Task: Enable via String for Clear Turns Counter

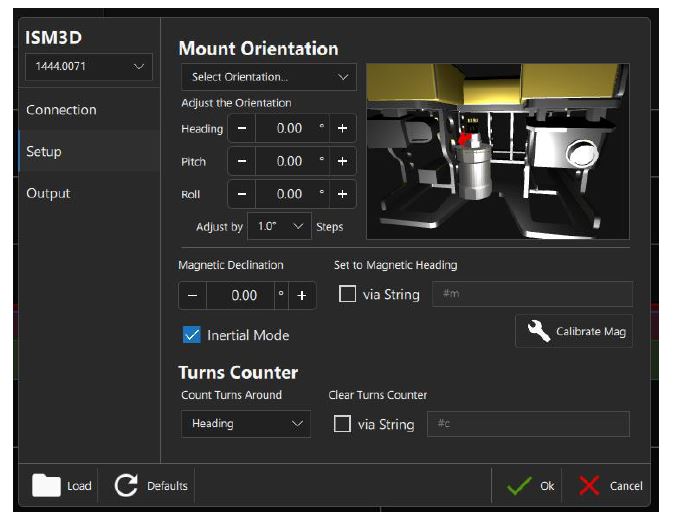Action: (342, 424)
